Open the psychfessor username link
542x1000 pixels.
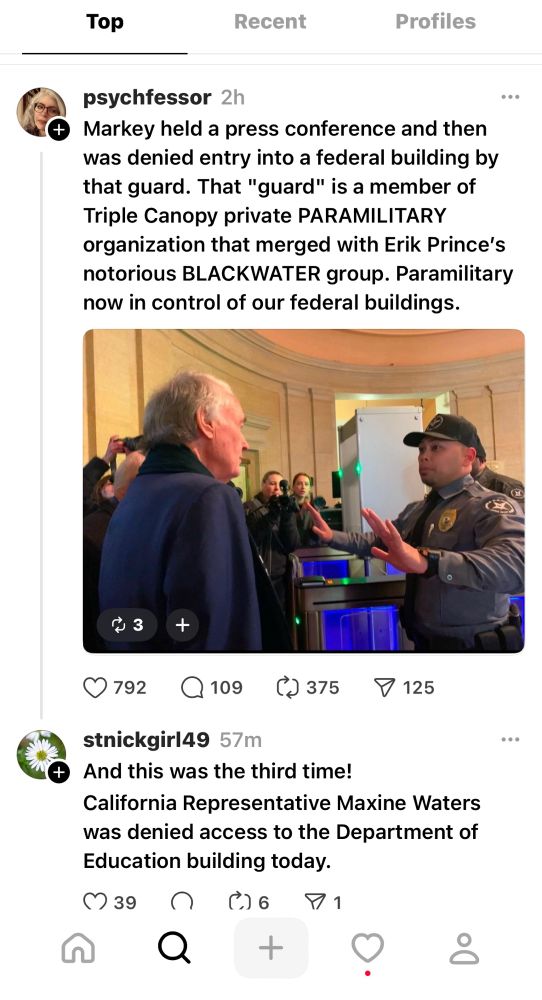(x=147, y=97)
